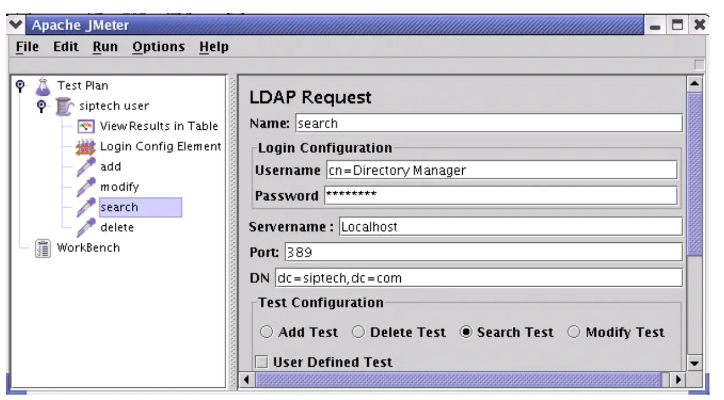Click the horizontal scrollbar left arrow
This screenshot has width=724, height=400.
pyautogui.click(x=247, y=380)
